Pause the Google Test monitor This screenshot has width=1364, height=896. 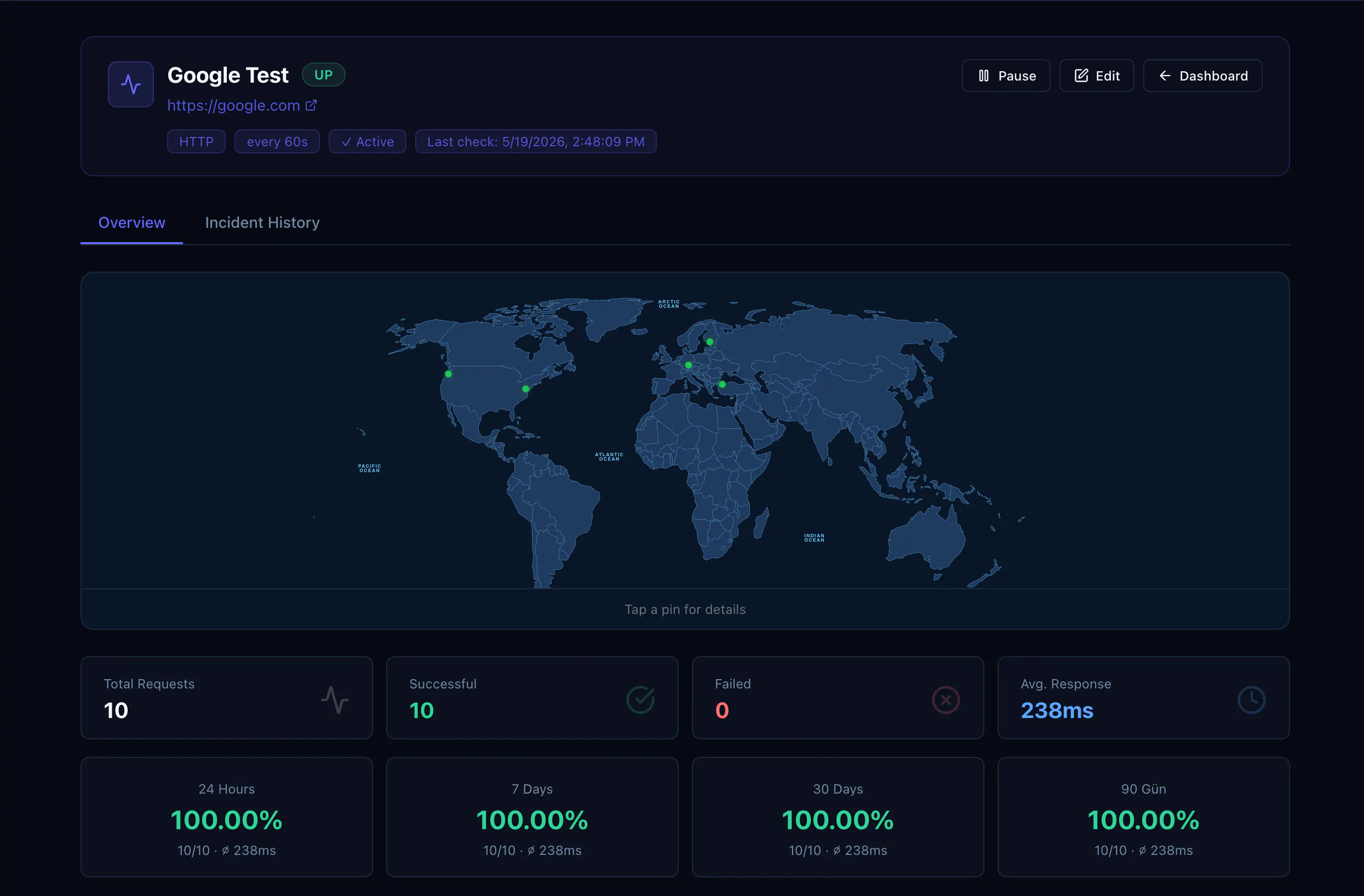tap(1006, 76)
